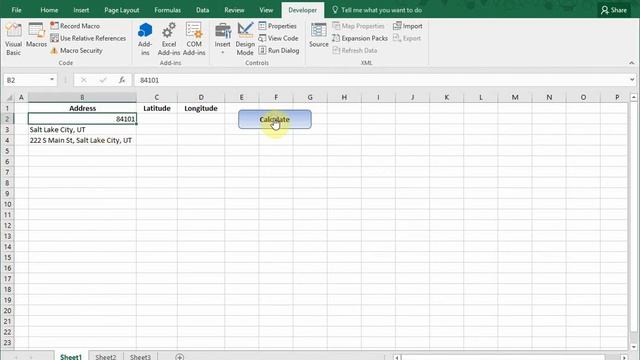Open Macro Security settings

pyautogui.click(x=76, y=51)
